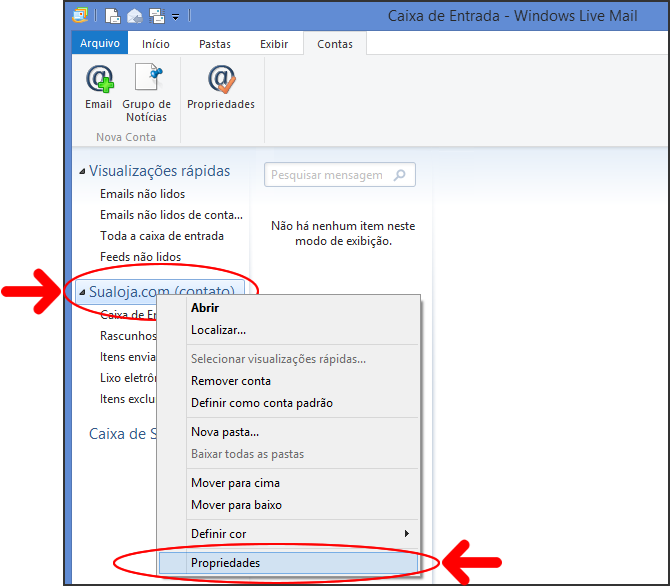Select Emails não lidos view

pyautogui.click(x=142, y=194)
